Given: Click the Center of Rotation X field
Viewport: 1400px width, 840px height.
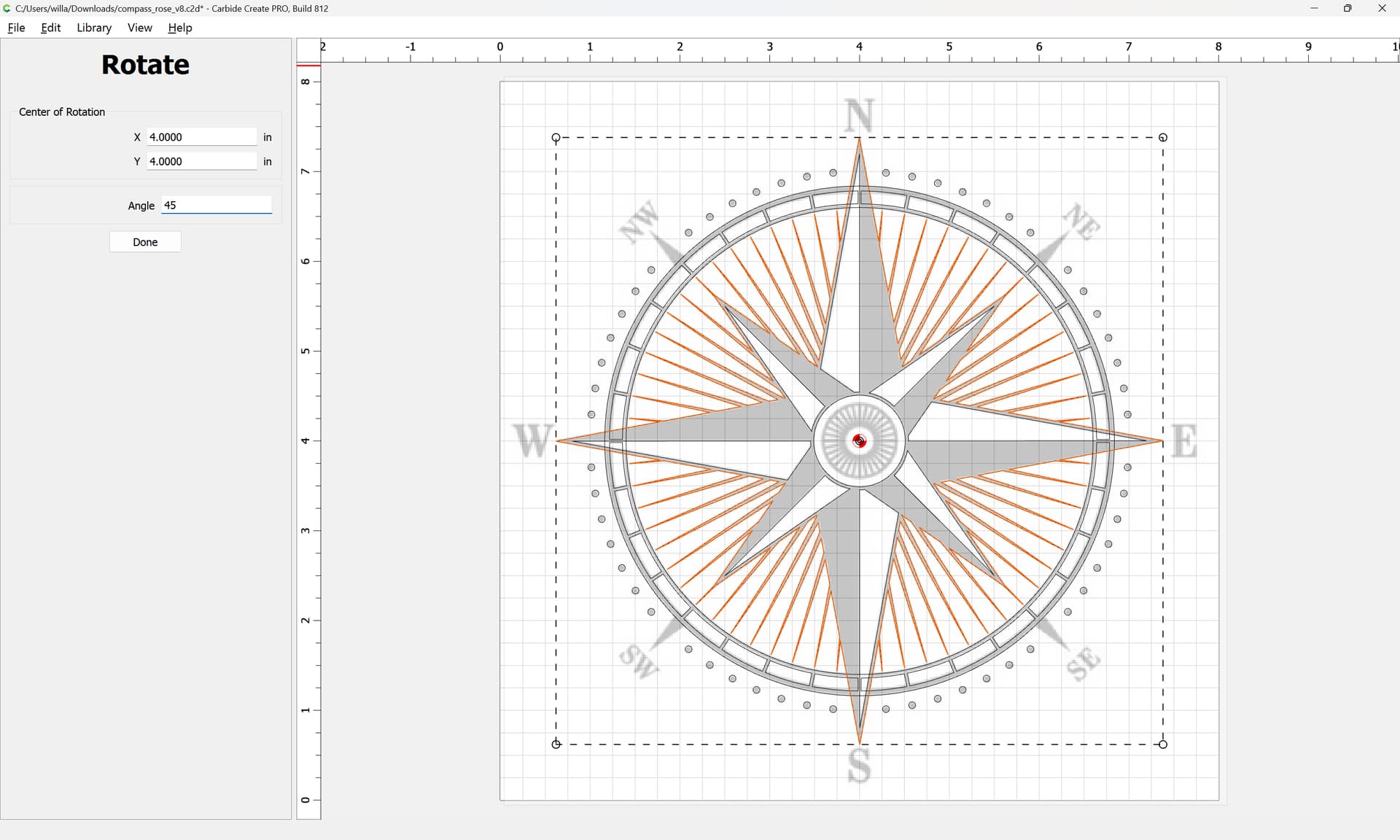Looking at the screenshot, I should pyautogui.click(x=201, y=137).
